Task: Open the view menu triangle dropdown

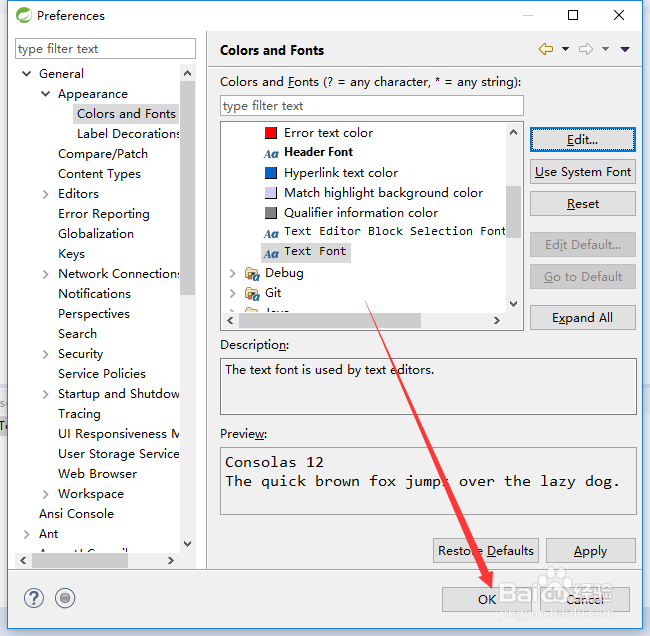Action: (x=625, y=49)
